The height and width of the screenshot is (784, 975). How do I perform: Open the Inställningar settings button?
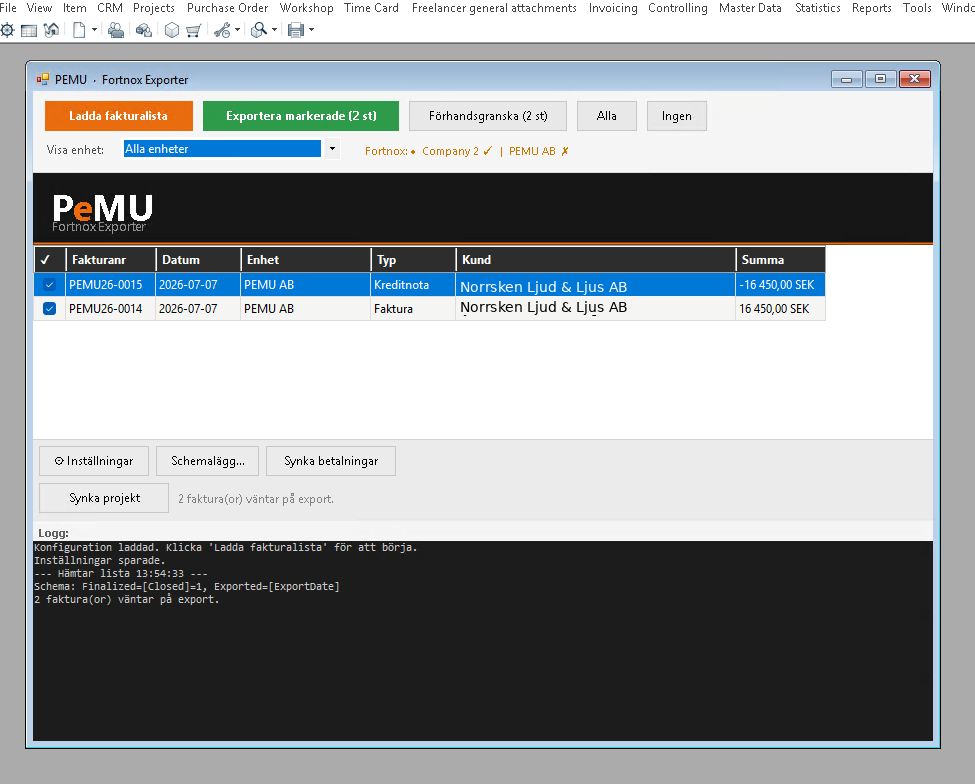[94, 461]
